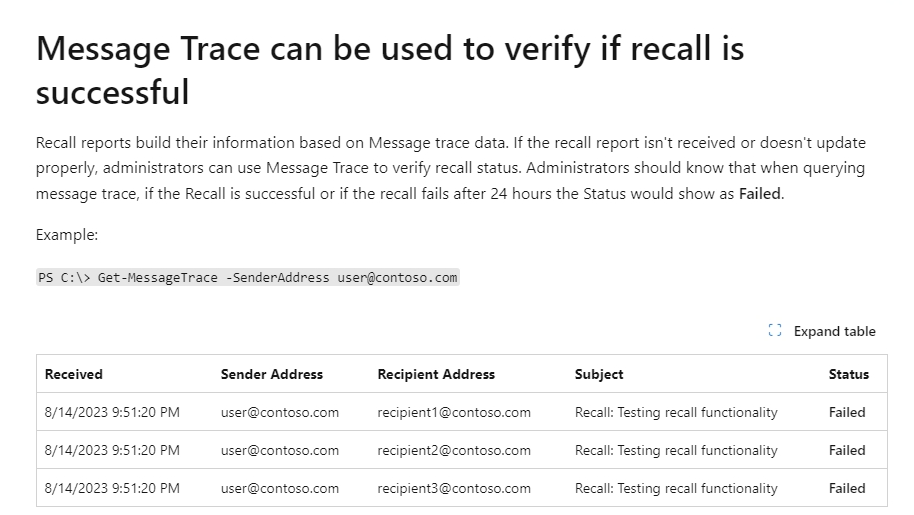Click the first row's Failed status

[x=847, y=412]
